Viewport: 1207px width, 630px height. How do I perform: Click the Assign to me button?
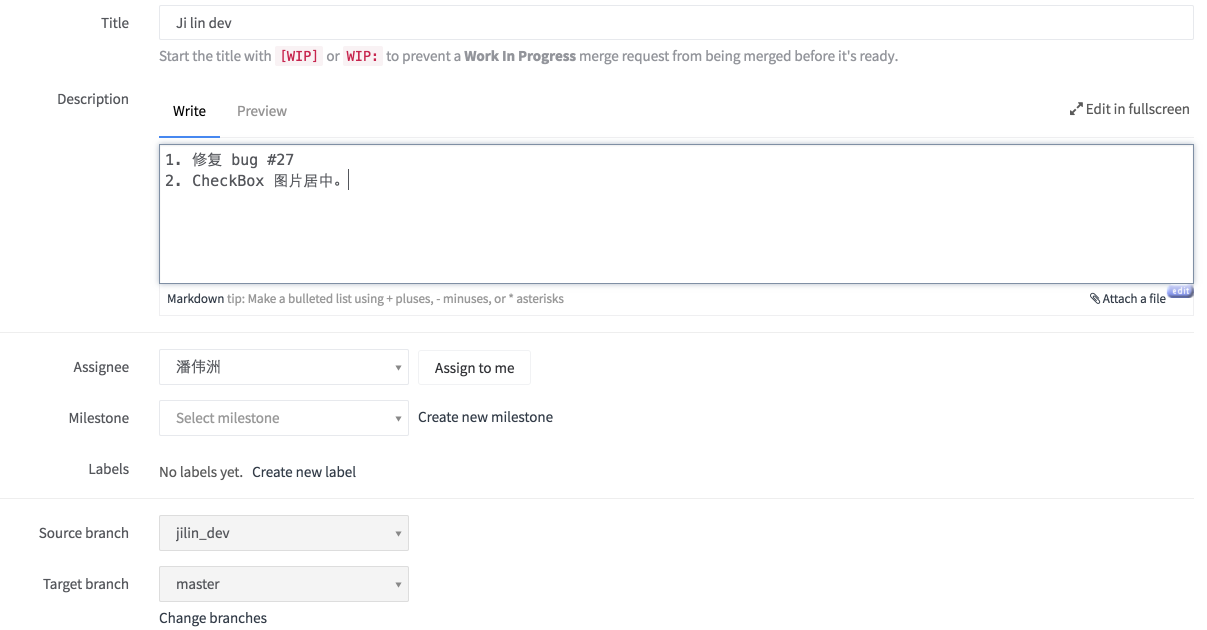(x=474, y=368)
